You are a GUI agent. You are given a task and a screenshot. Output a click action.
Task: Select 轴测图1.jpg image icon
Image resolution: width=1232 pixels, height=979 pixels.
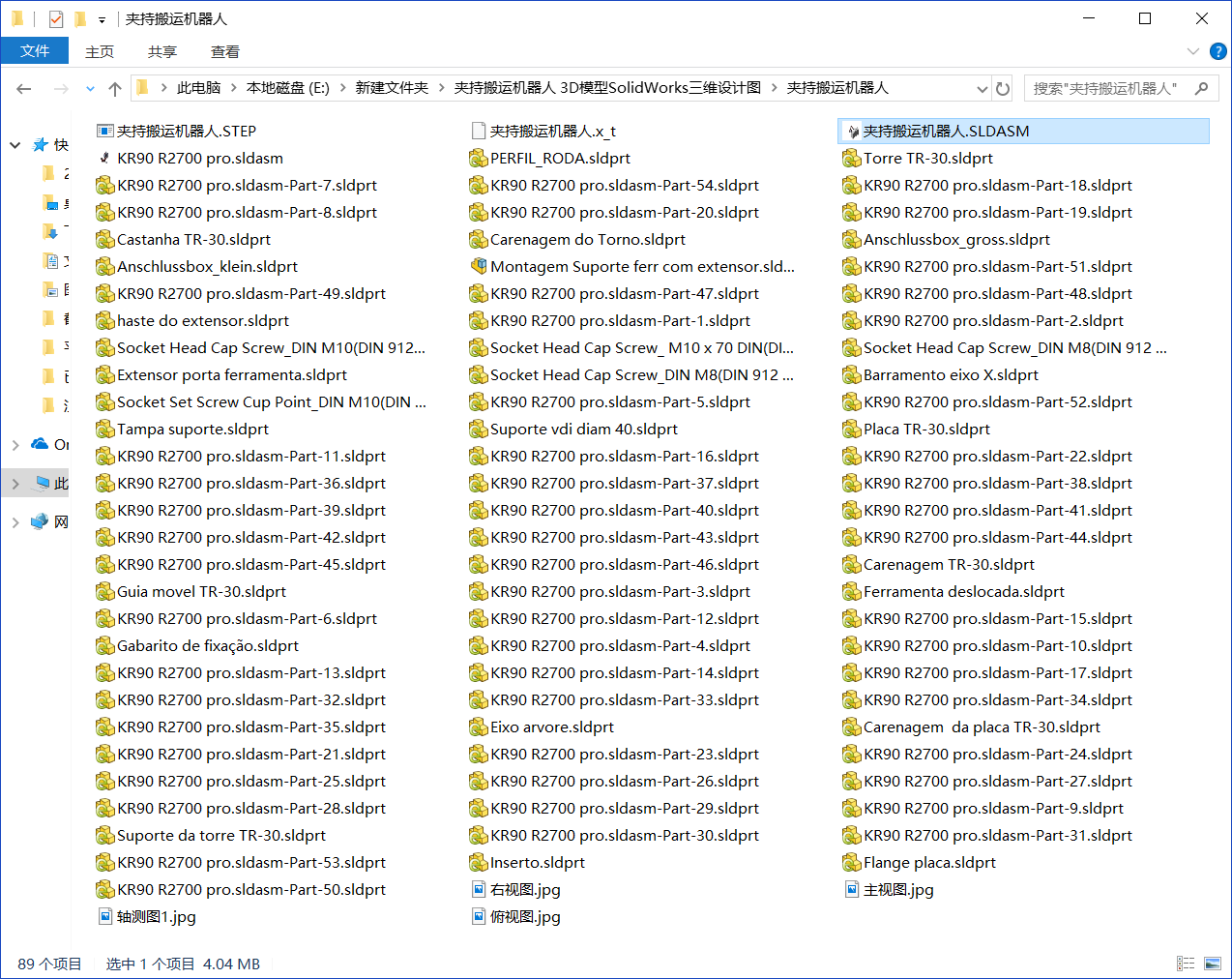click(105, 917)
